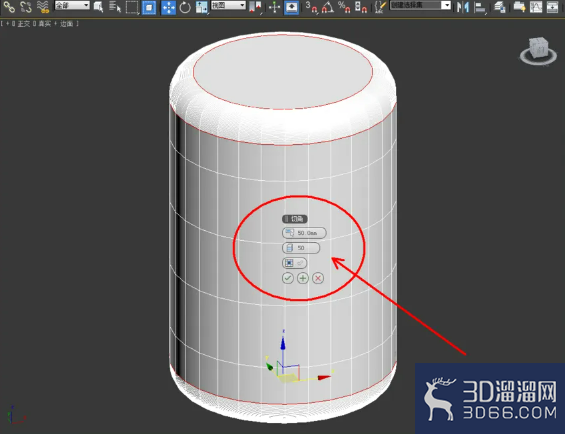Cancel chamfer with the red X button

tap(318, 278)
